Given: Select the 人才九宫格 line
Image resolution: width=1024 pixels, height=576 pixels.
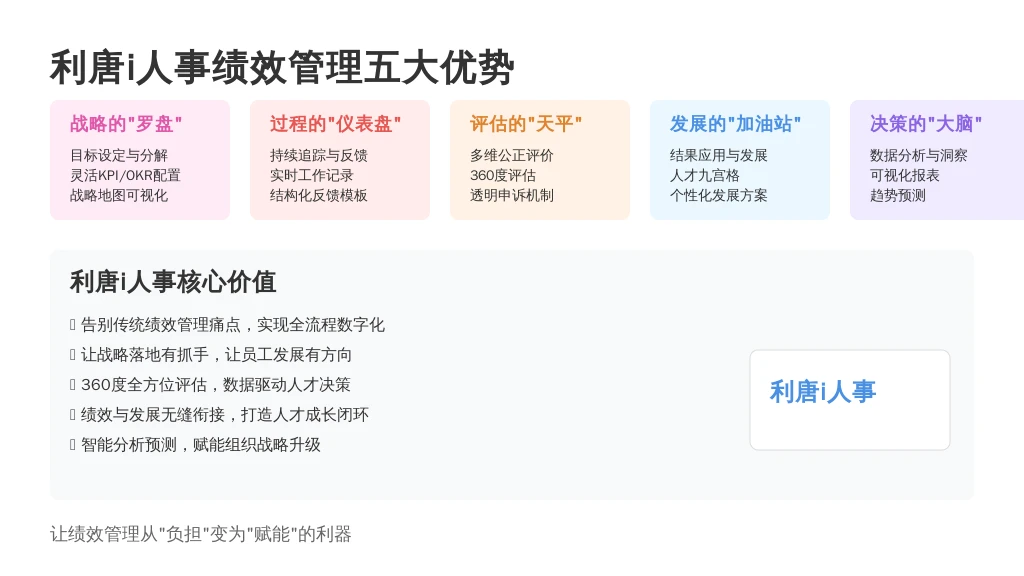Looking at the screenshot, I should [705, 175].
